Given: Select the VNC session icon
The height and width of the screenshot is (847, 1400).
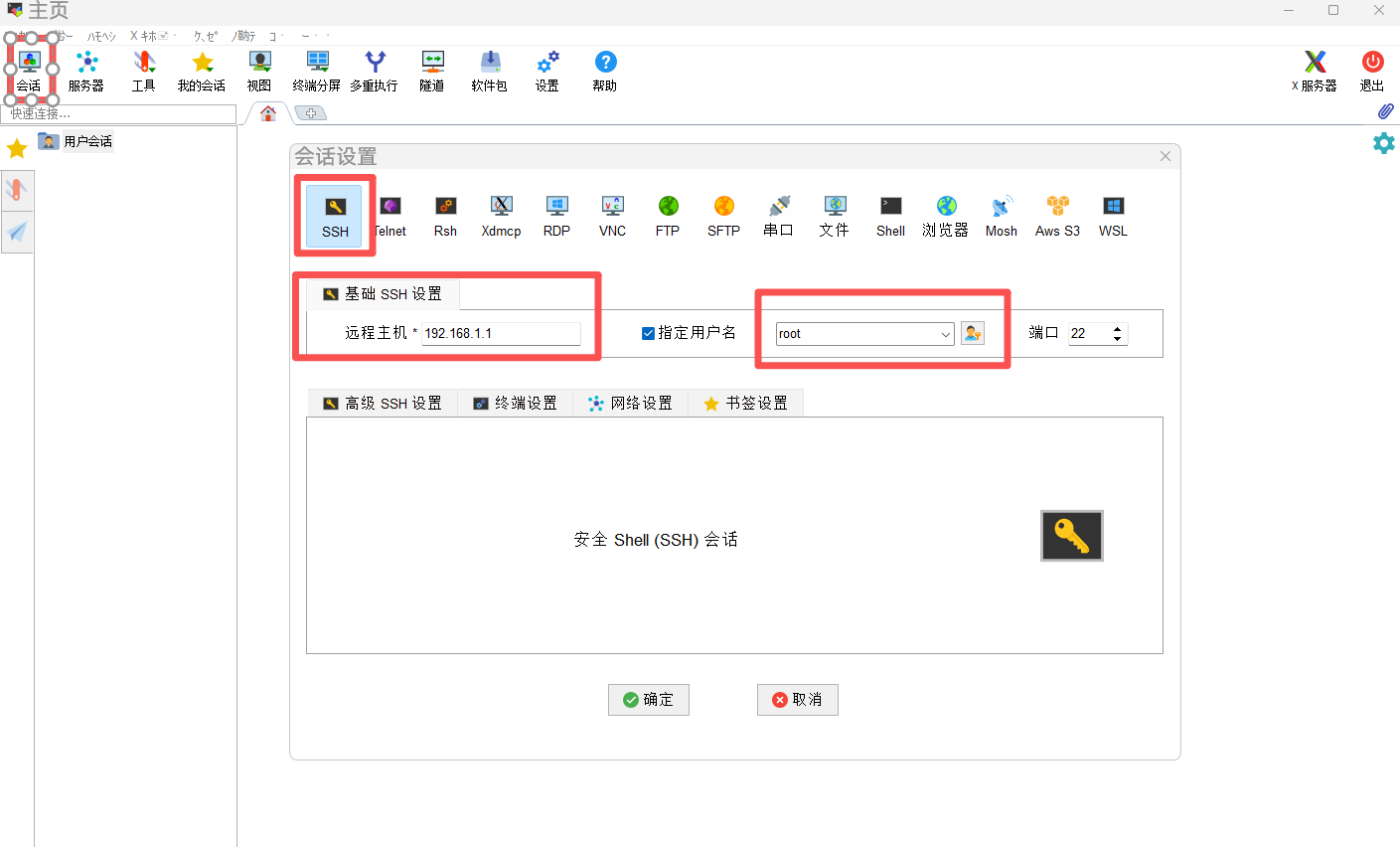Looking at the screenshot, I should pyautogui.click(x=612, y=216).
